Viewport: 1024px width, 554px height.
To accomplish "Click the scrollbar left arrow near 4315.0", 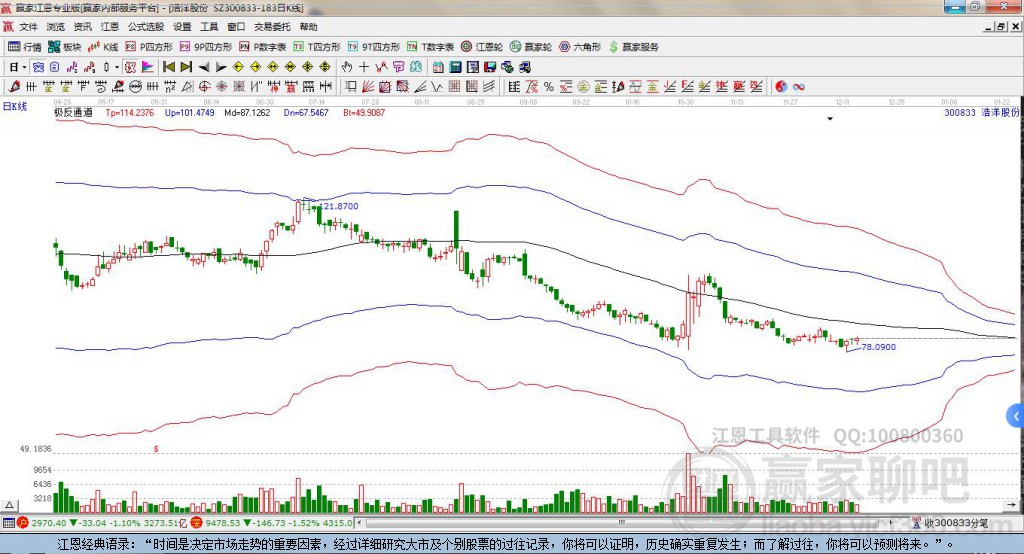I will point(360,523).
